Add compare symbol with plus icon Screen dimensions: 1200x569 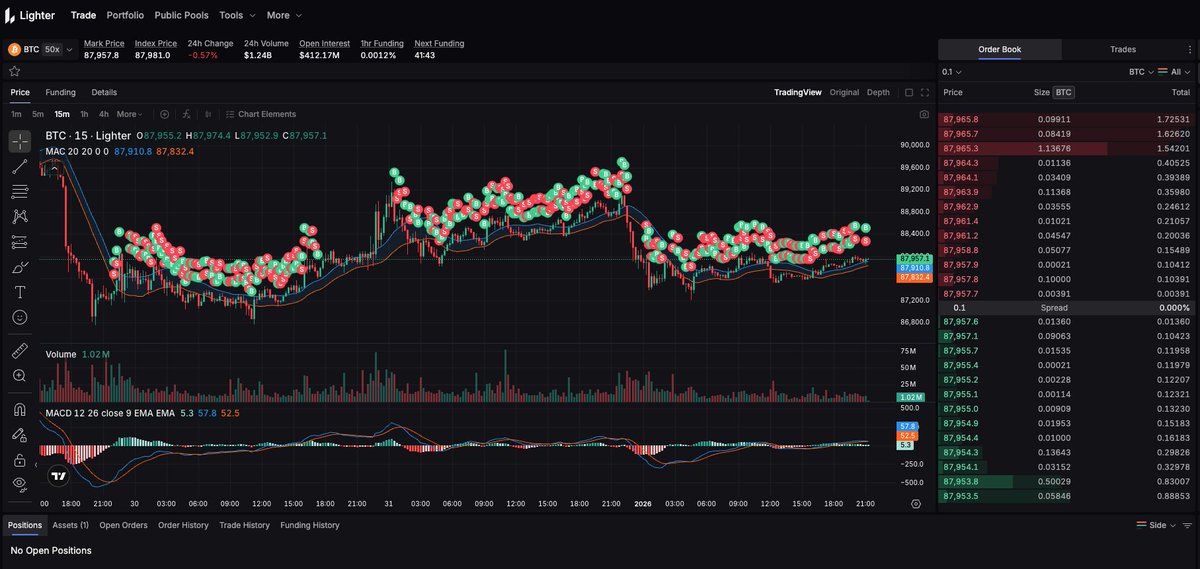[x=164, y=114]
